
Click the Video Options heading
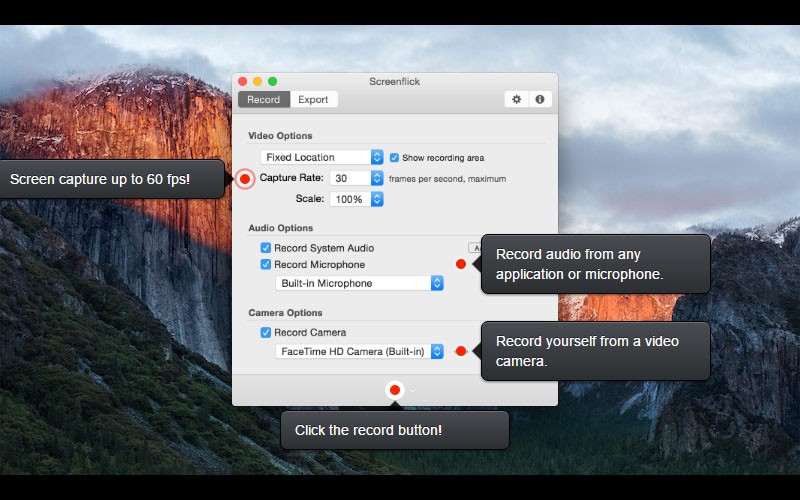click(x=280, y=136)
